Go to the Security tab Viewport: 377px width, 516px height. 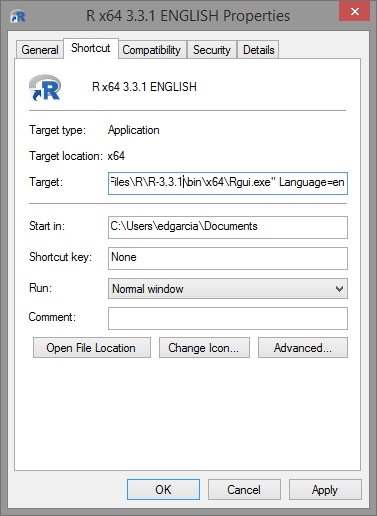212,50
